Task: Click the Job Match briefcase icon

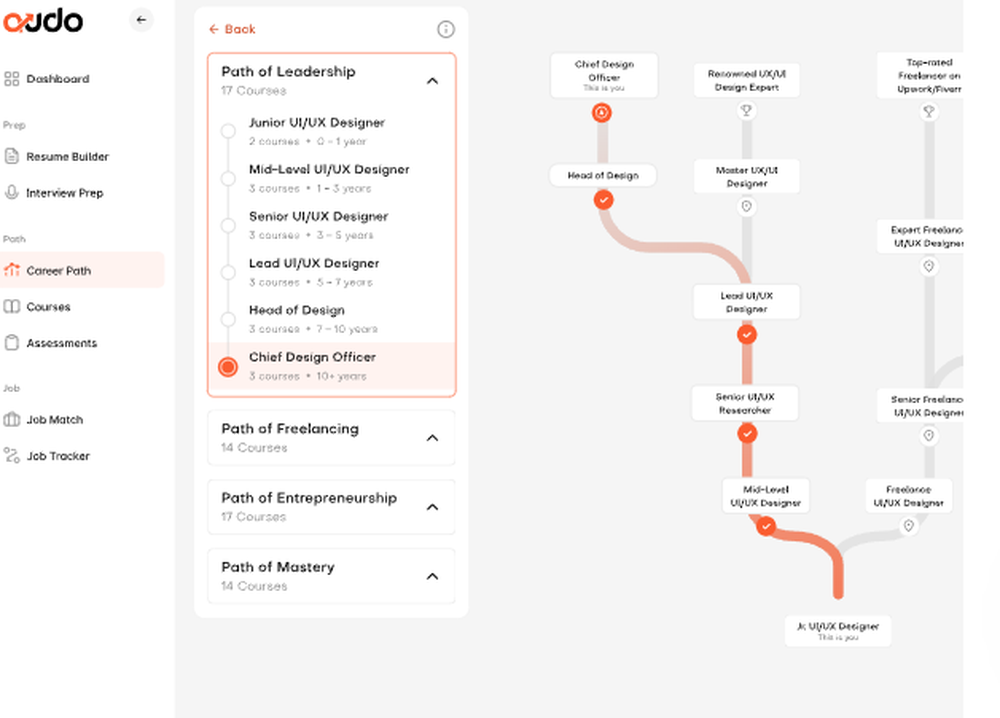Action: (11, 420)
